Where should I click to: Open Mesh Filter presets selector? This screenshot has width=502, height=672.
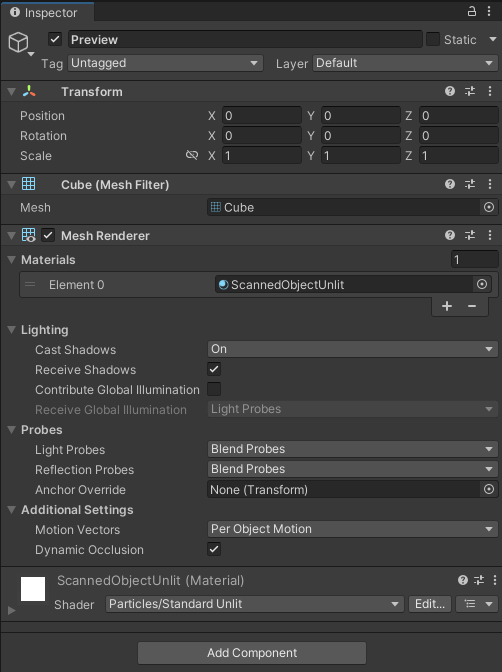(470, 184)
